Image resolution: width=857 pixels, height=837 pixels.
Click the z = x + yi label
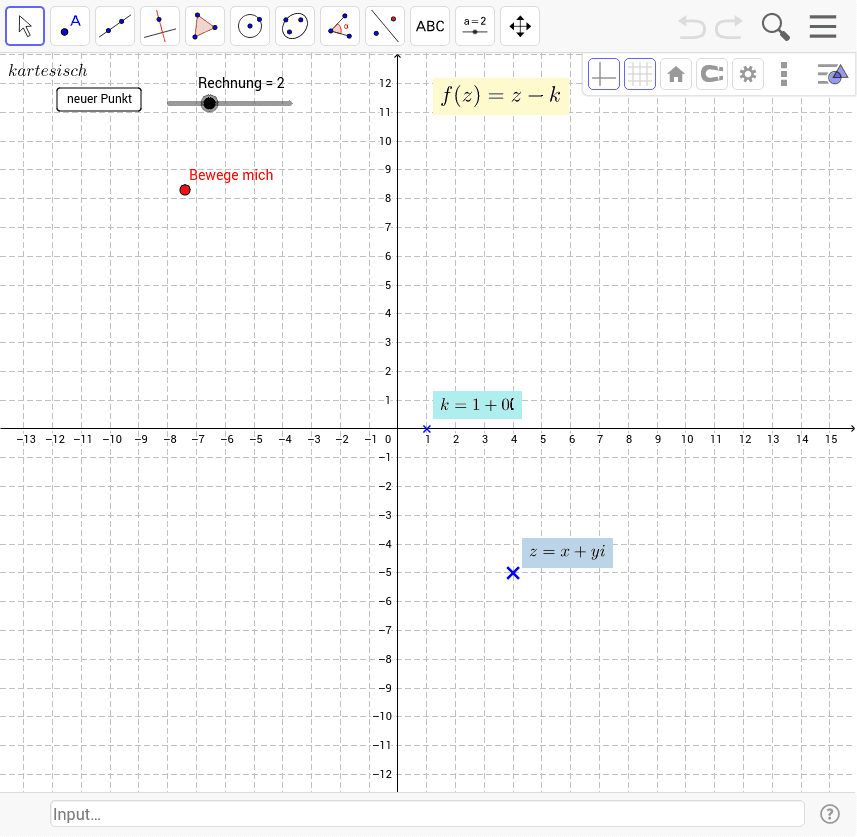[x=567, y=552]
